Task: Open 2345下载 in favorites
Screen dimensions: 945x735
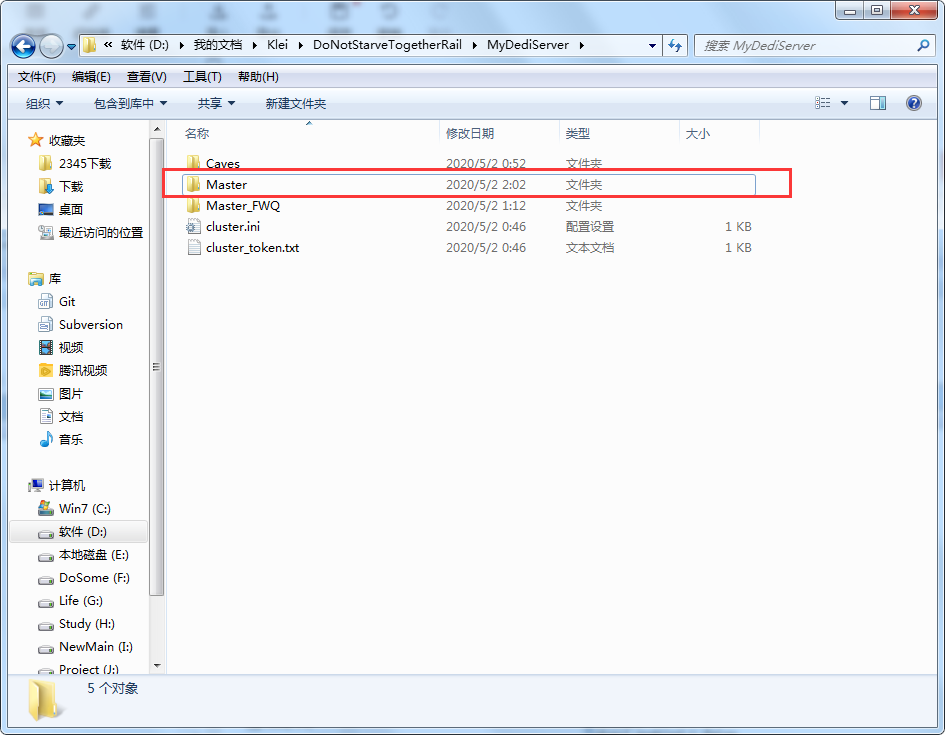Action: [x=84, y=163]
